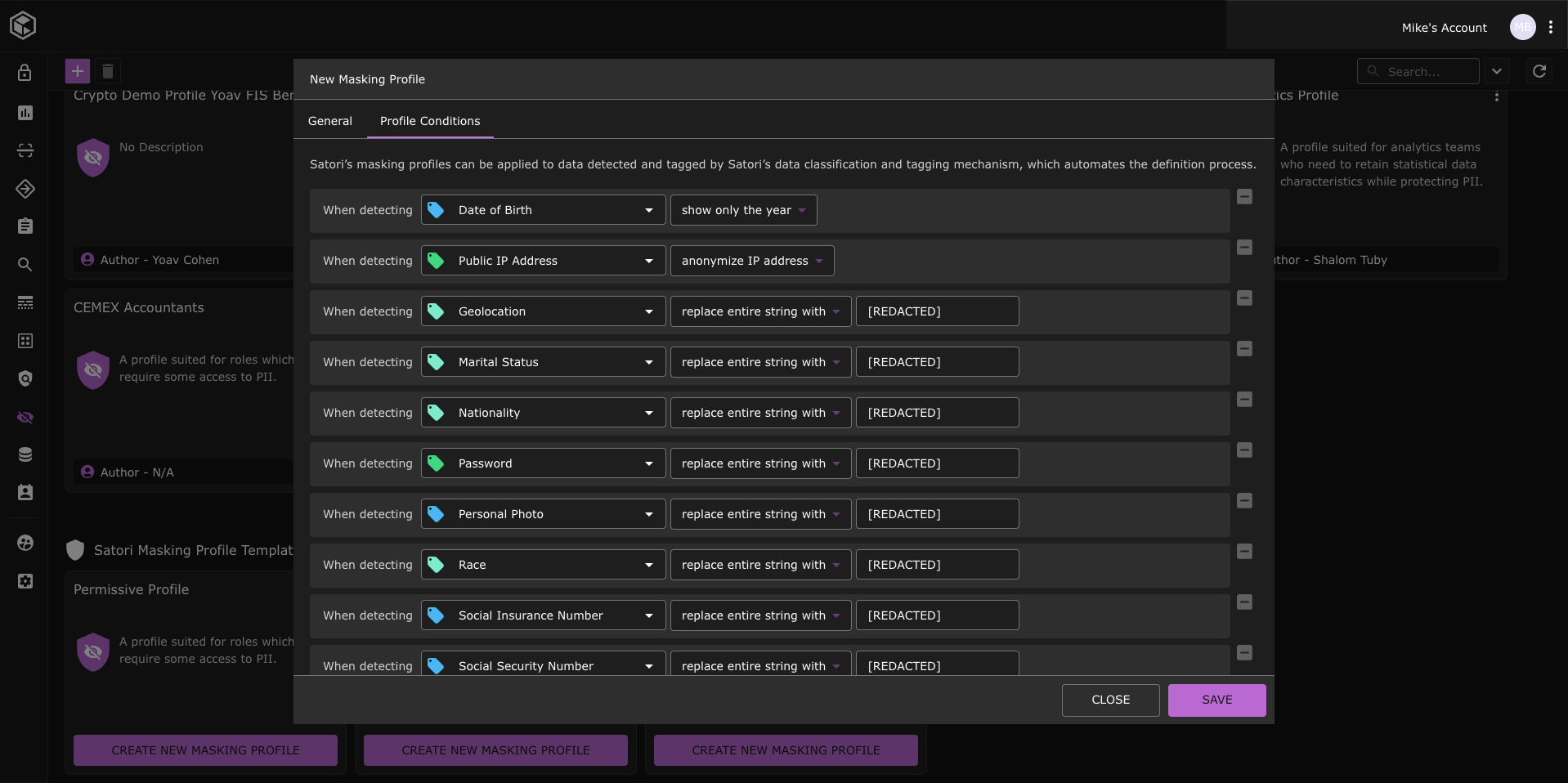Open the 'anonymize IP address' action dropdown

coord(751,261)
